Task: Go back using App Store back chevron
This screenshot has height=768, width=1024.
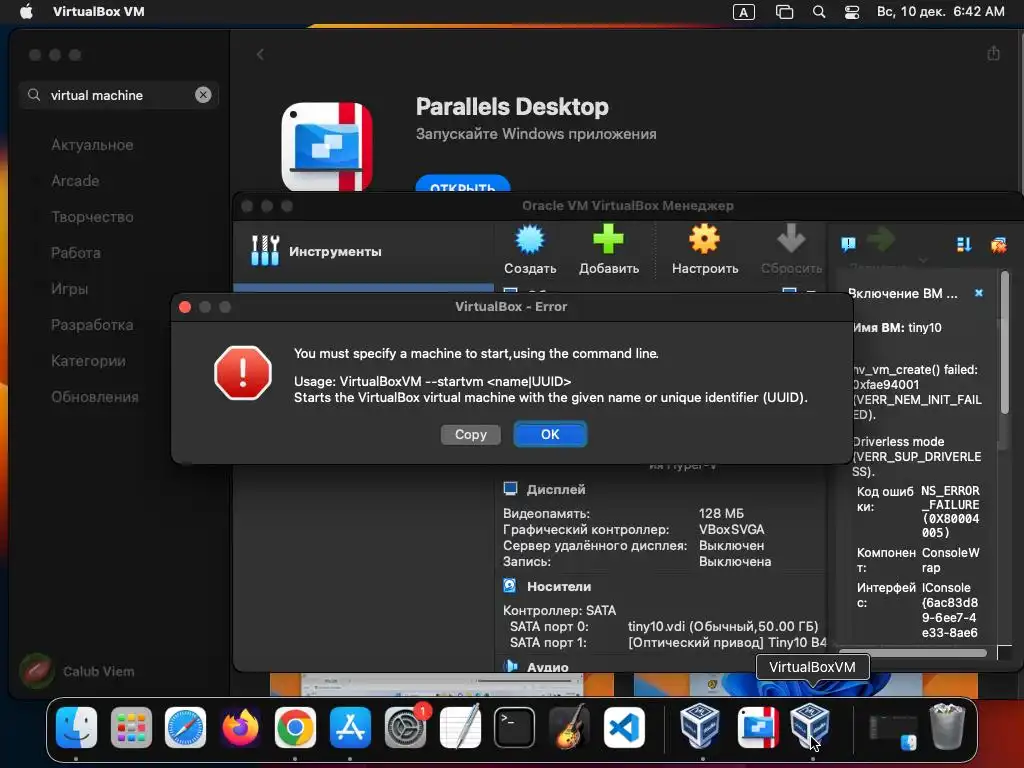Action: 261,54
